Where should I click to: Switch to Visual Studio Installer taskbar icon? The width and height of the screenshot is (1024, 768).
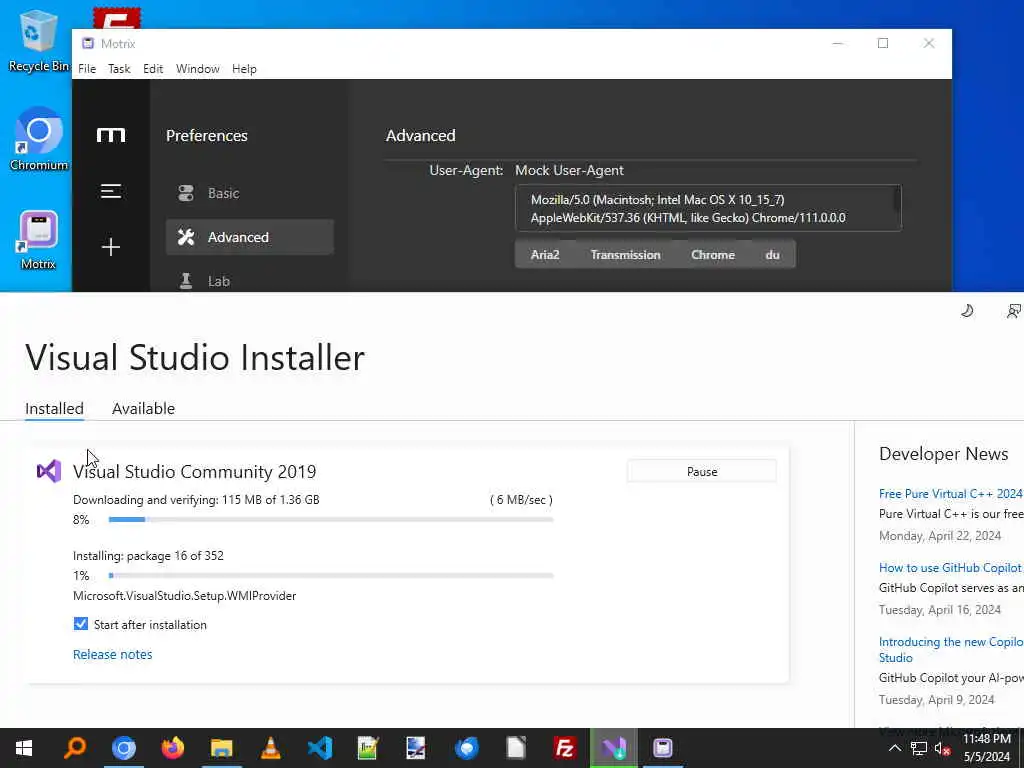(613, 748)
